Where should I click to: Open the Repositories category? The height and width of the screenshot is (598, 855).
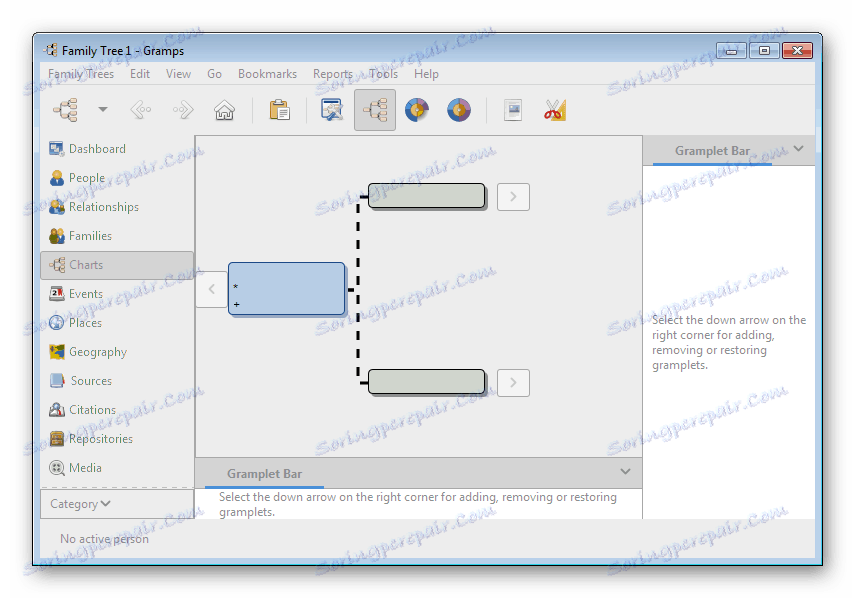point(91,438)
